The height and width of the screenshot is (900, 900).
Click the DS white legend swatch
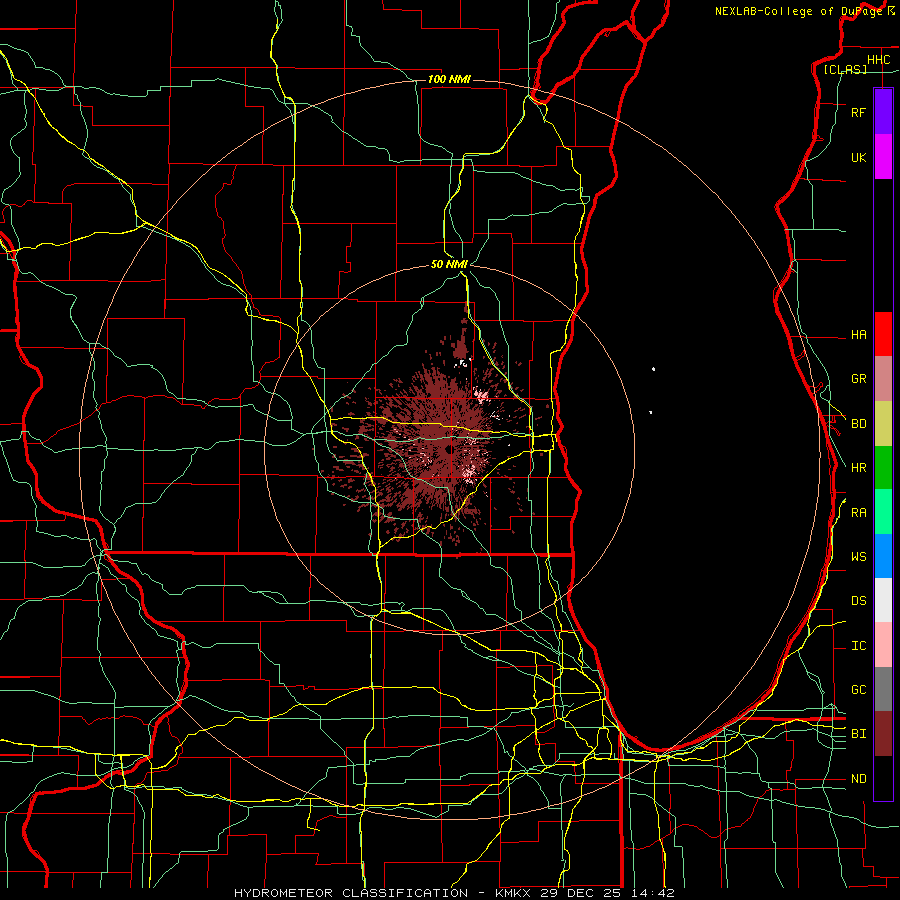click(x=883, y=600)
